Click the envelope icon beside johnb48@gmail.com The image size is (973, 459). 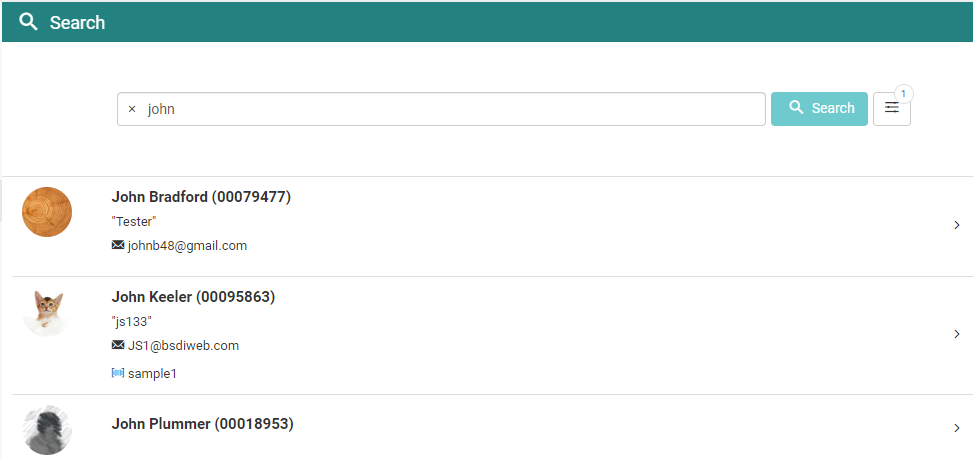118,245
